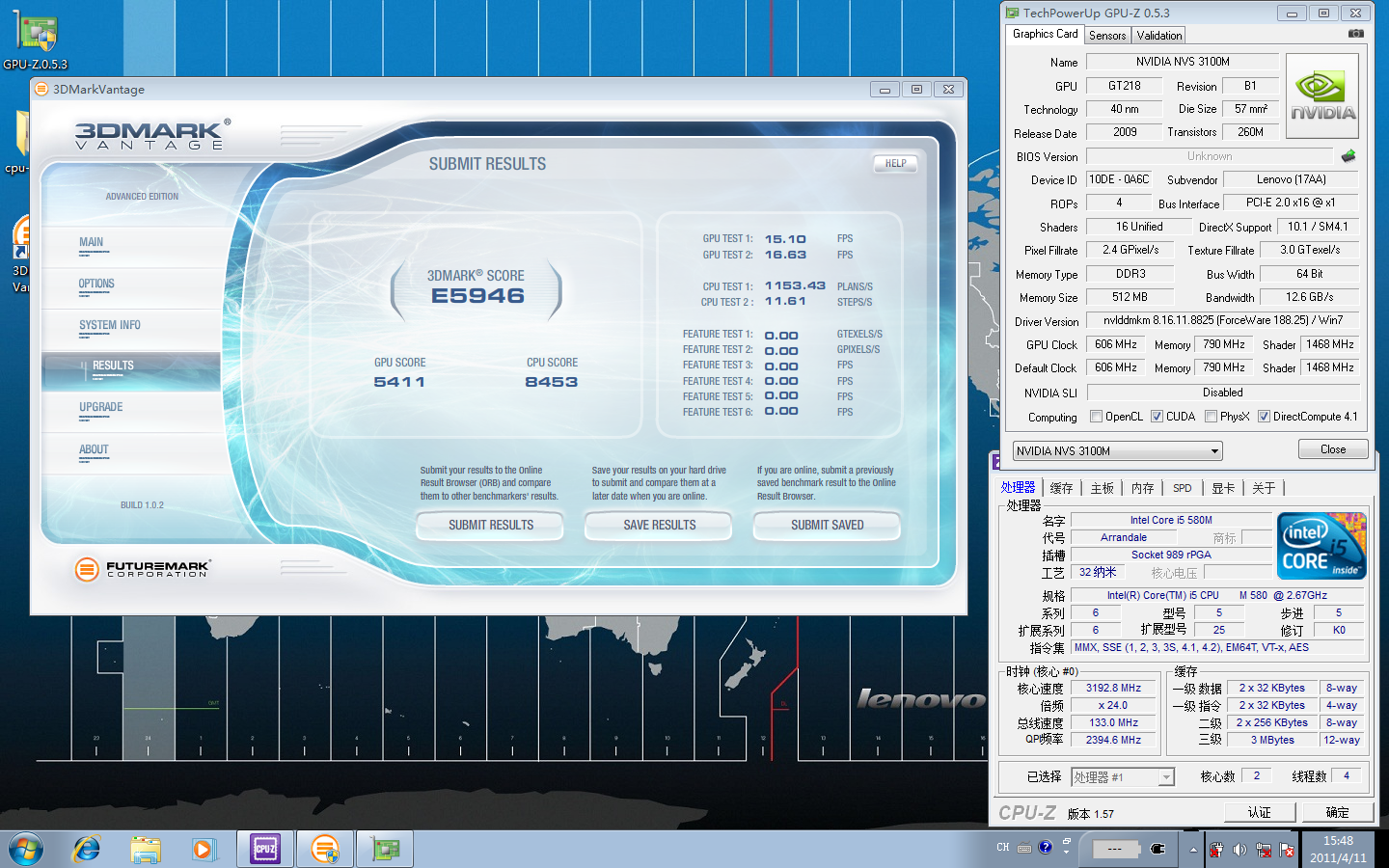Click the taskbar clock showing 15:48
Viewport: 1389px width, 868px height.
[x=1338, y=850]
